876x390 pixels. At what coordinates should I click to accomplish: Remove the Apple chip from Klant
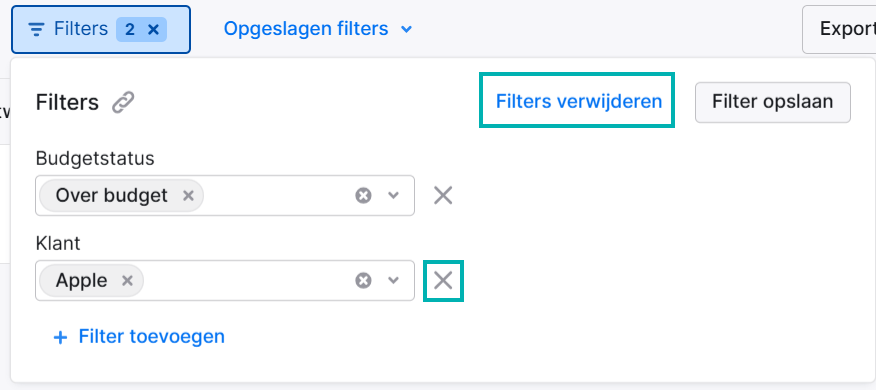coord(127,280)
